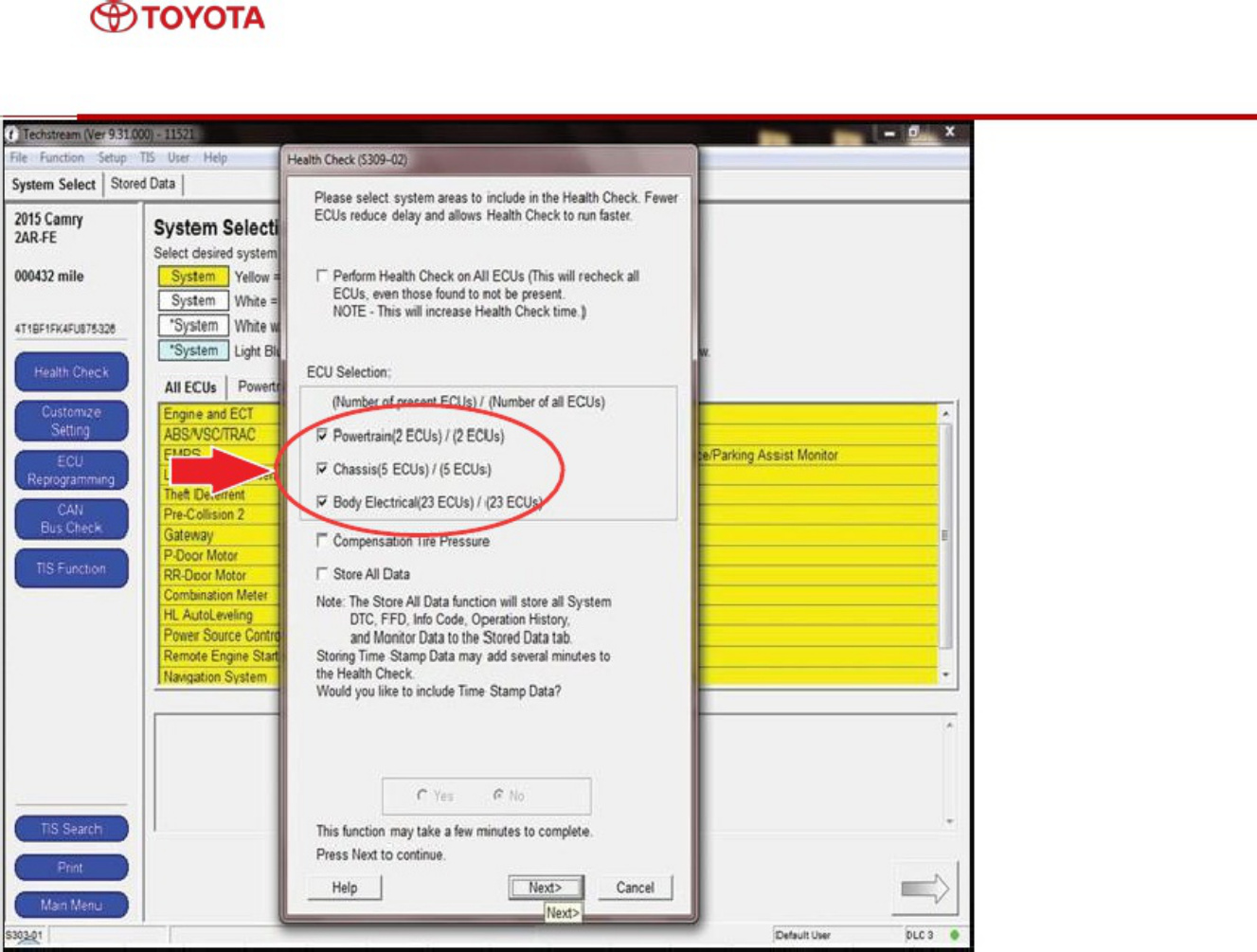Viewport: 1257px width, 952px height.
Task: Click the yellow System legend swatch
Action: [x=193, y=277]
